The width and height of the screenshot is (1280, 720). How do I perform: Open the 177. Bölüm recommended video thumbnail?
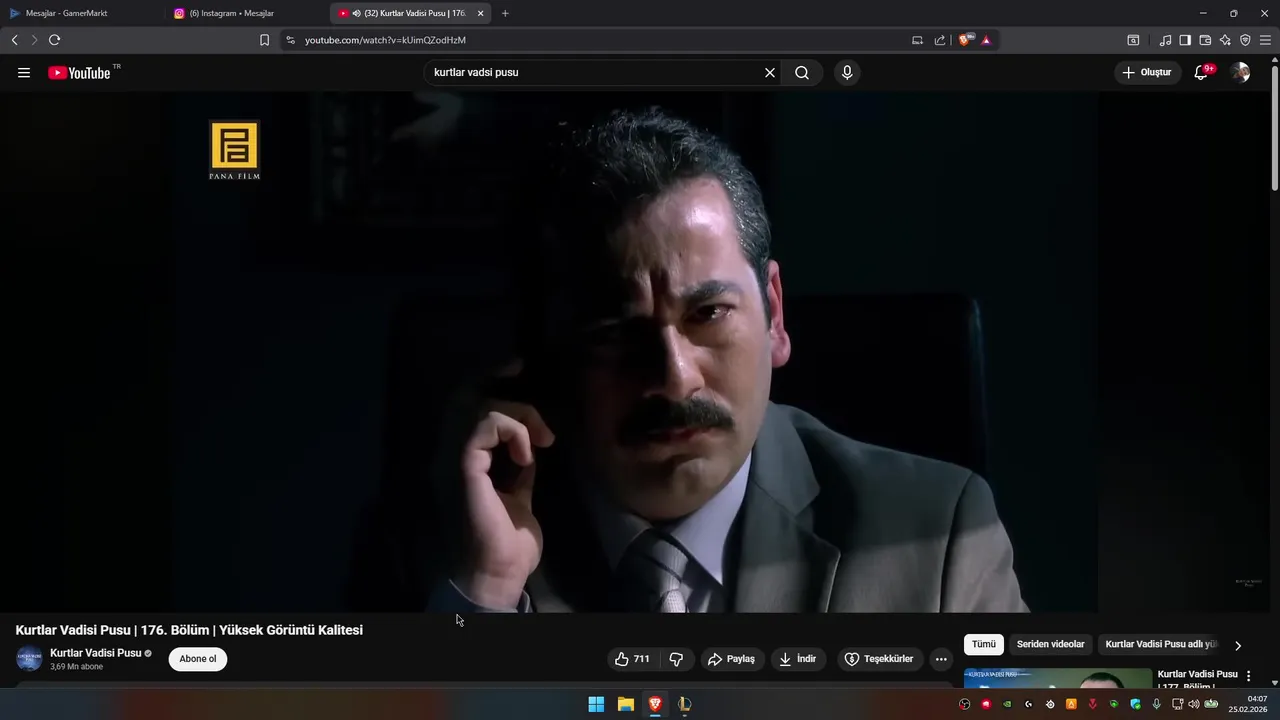1058,678
